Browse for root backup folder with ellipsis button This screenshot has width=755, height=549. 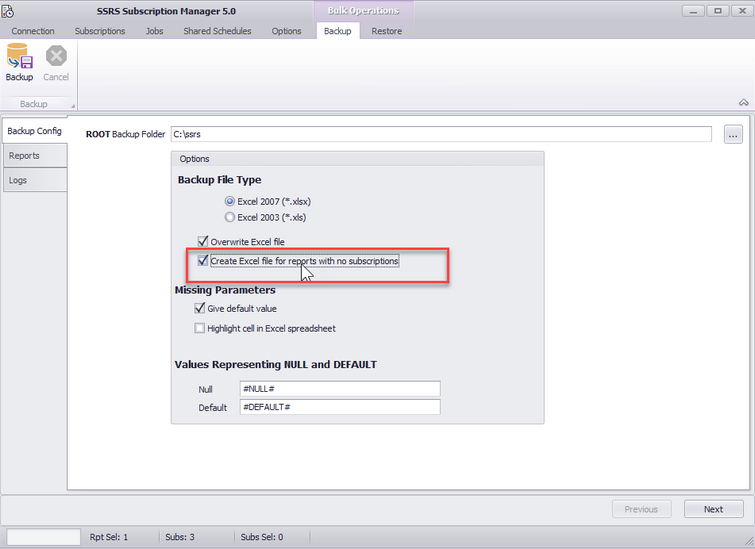(732, 134)
